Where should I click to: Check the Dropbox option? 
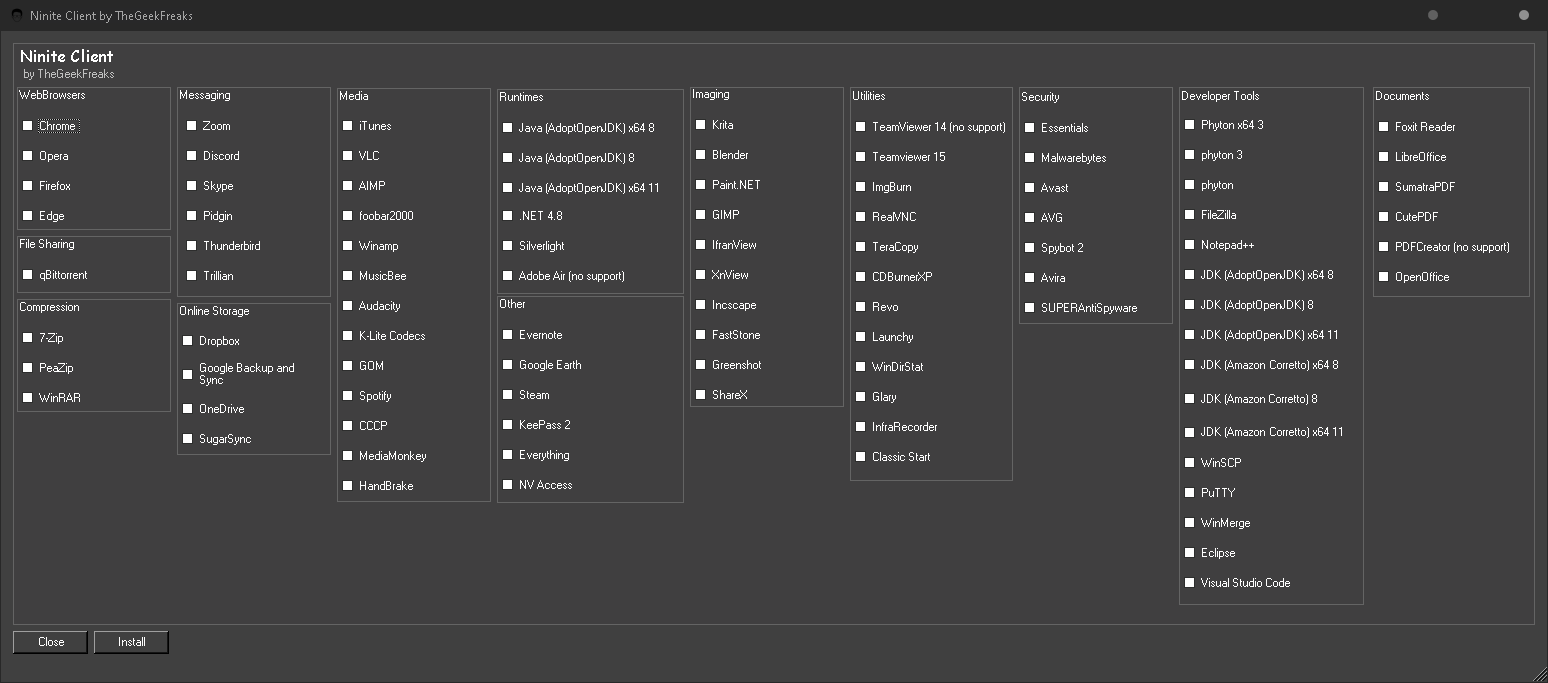pos(188,341)
